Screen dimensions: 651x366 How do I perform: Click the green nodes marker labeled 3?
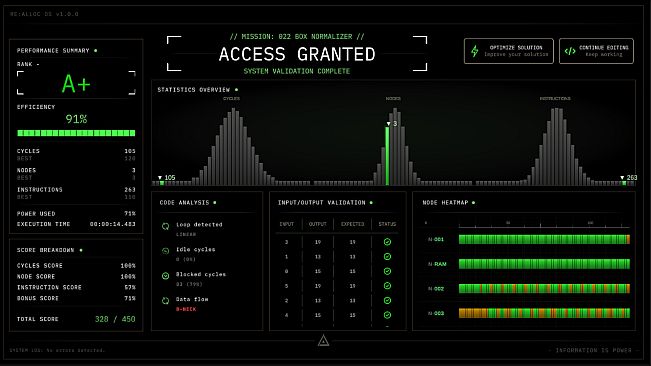tap(387, 155)
